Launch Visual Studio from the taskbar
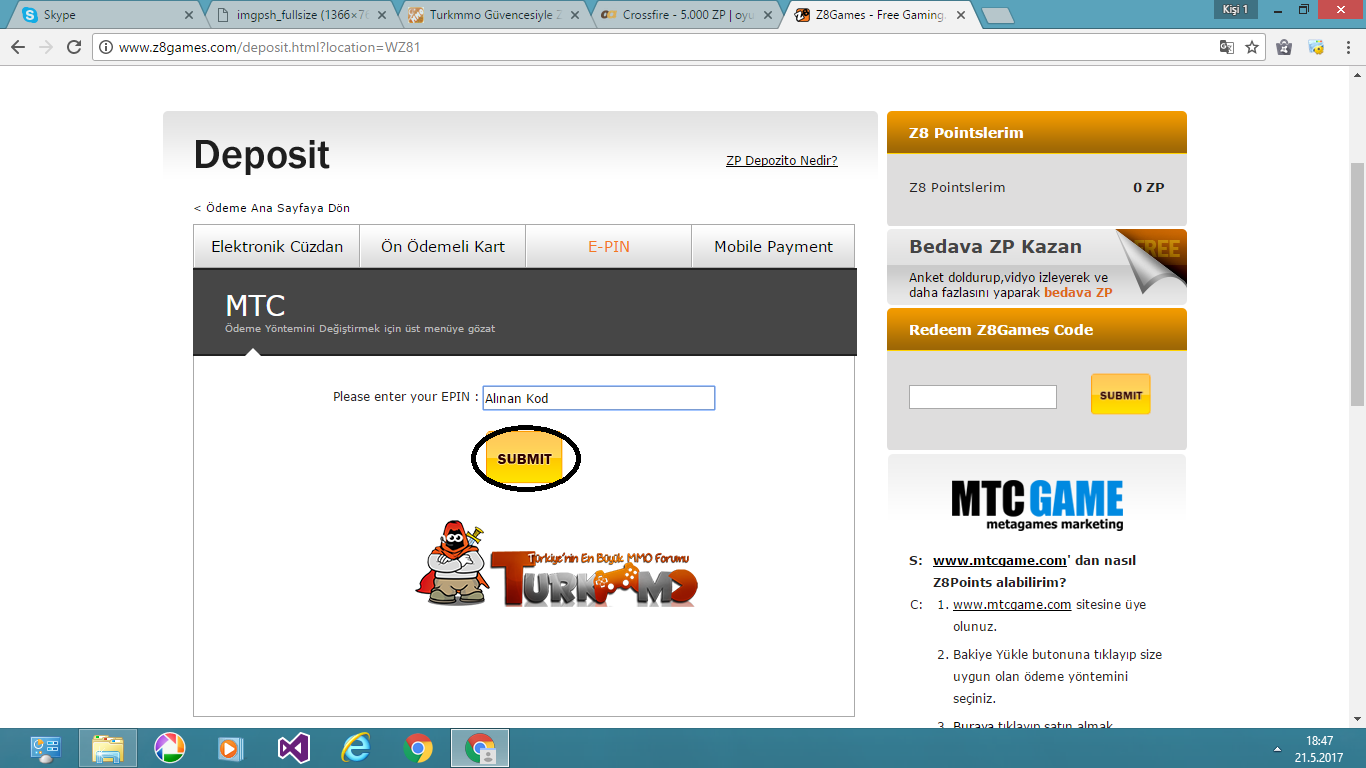1366x768 pixels. pos(294,748)
